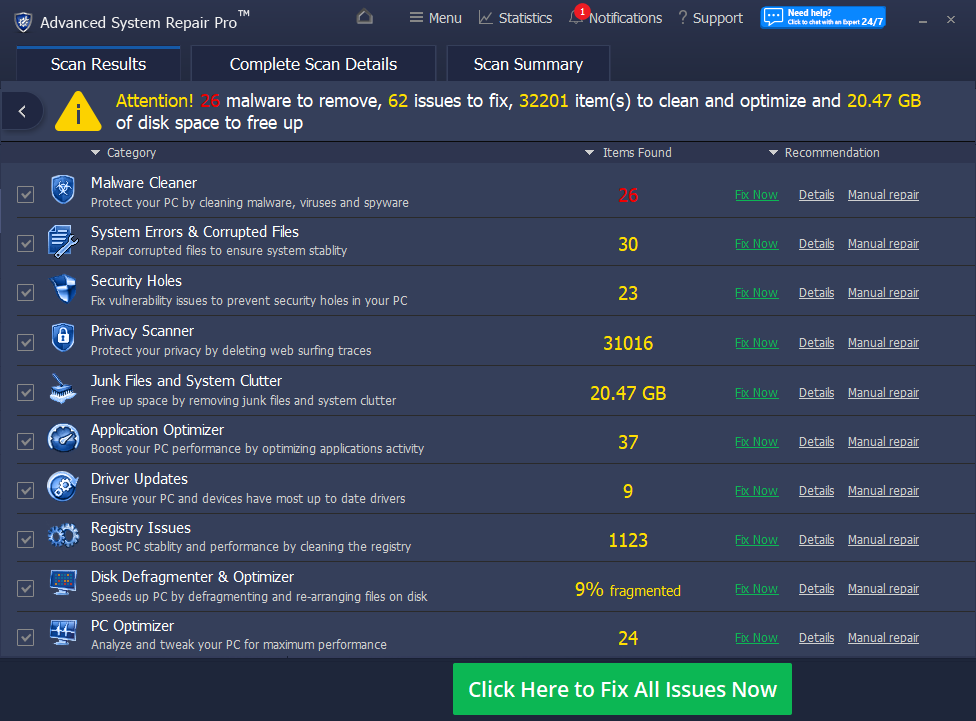The width and height of the screenshot is (976, 721).
Task: Click the 1123 Registry Issues count
Action: [628, 540]
